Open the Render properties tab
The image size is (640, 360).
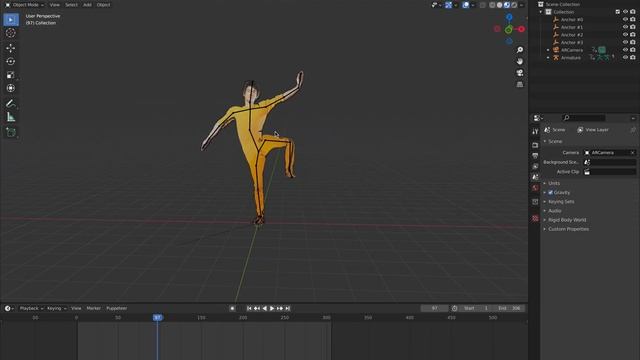pos(535,145)
